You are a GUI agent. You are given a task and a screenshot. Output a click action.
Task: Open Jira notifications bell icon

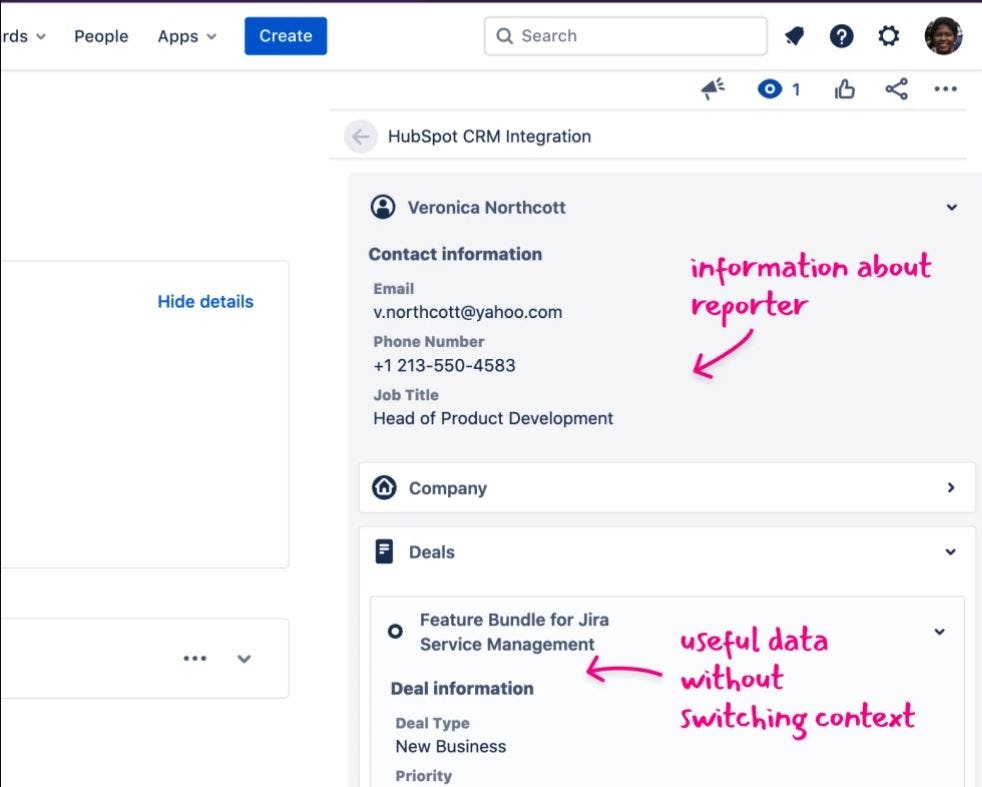(794, 36)
